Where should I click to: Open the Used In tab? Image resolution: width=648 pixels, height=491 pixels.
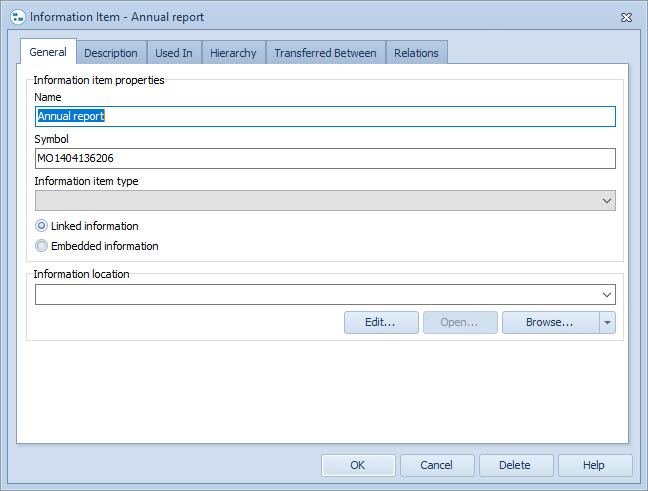coord(174,53)
